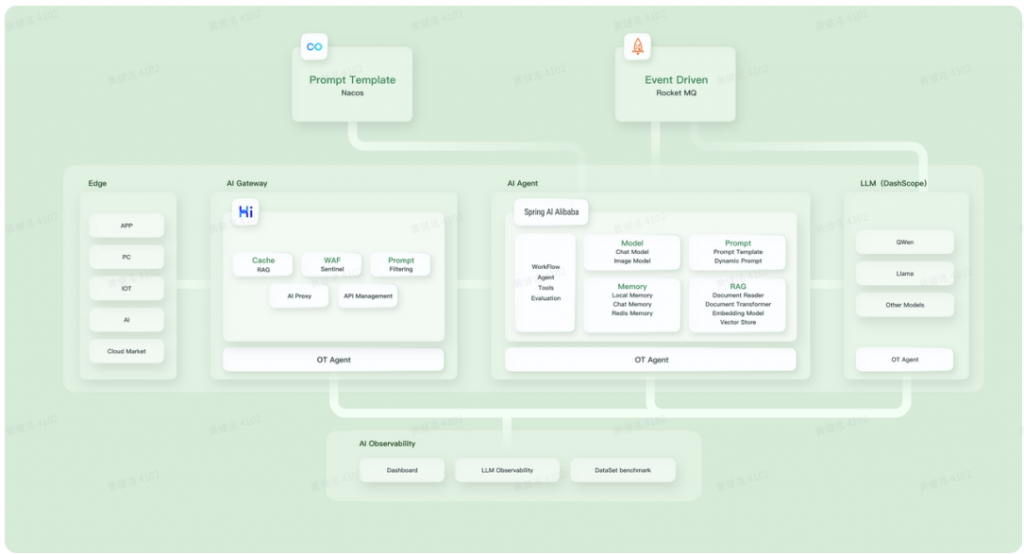Click the AI Gateway OT Agent bar
This screenshot has height=554, width=1024.
coord(333,360)
